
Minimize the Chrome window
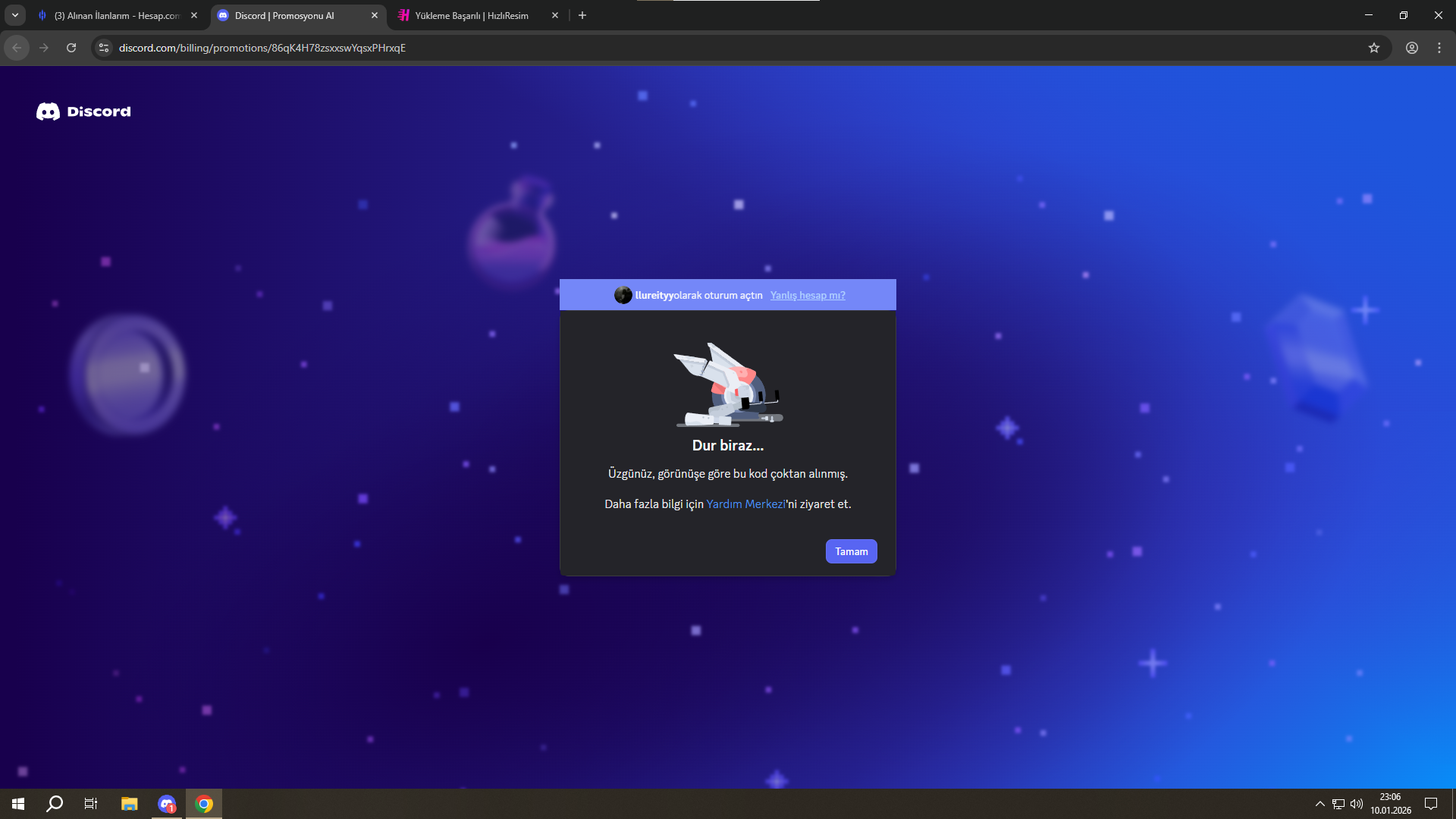click(1369, 15)
